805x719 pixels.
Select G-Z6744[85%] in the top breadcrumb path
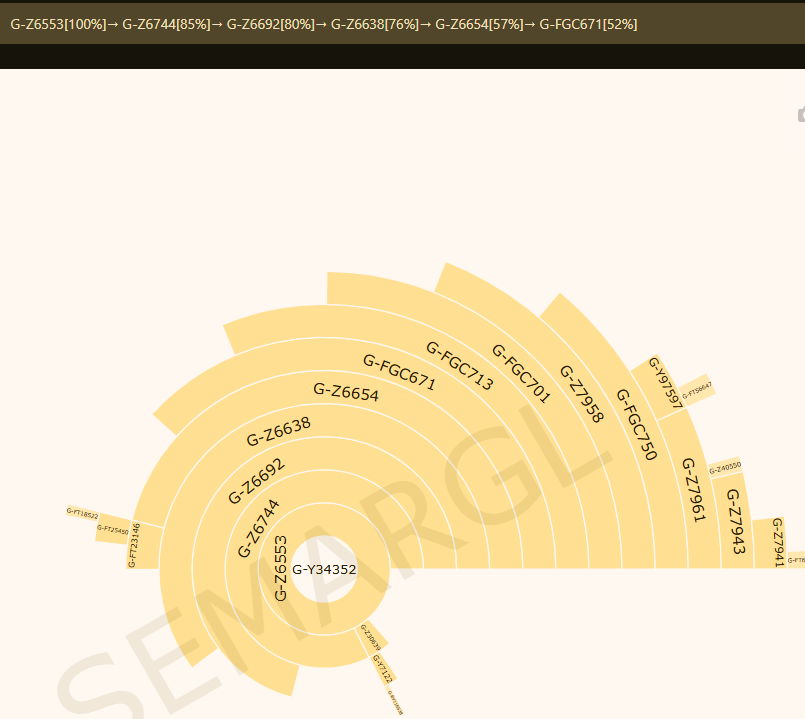[x=166, y=24]
